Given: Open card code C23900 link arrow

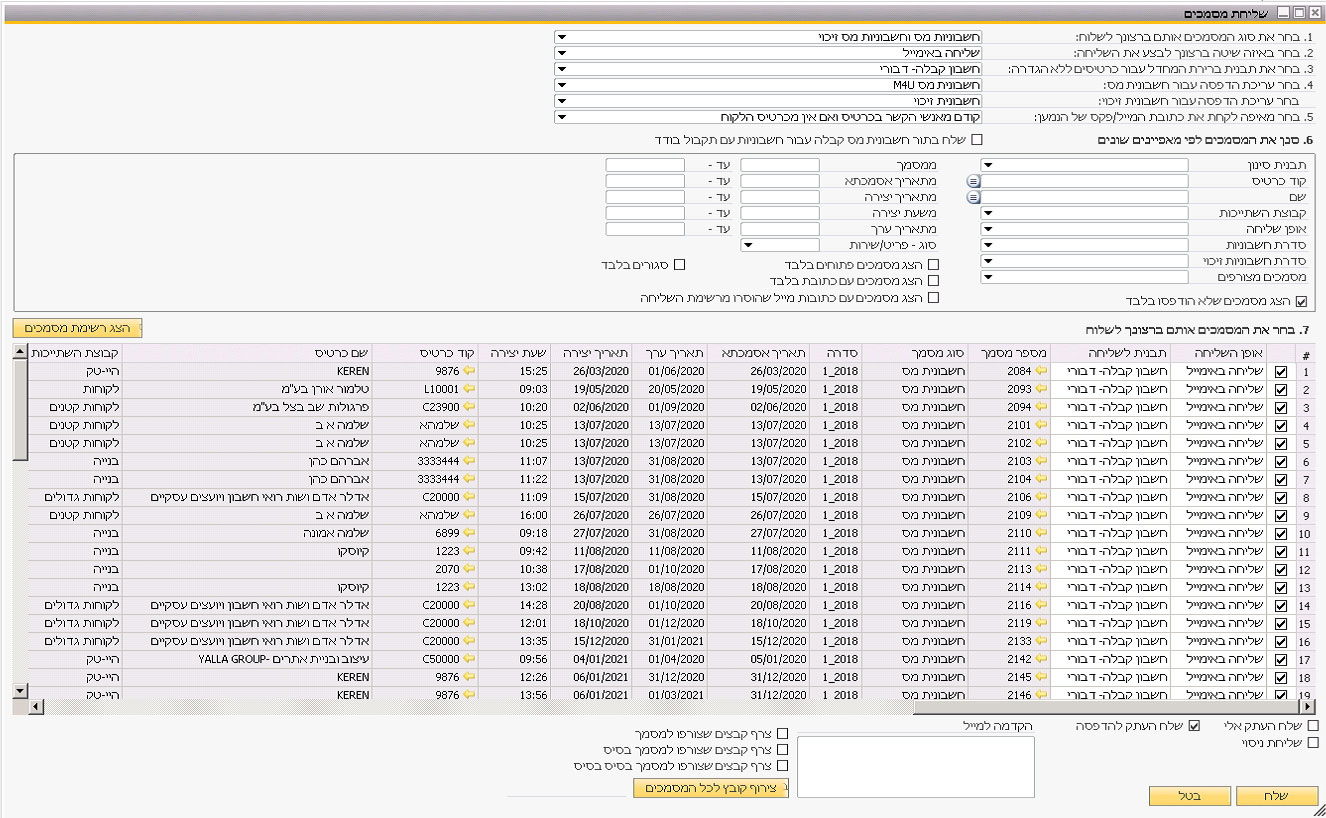Looking at the screenshot, I should pyautogui.click(x=469, y=407).
